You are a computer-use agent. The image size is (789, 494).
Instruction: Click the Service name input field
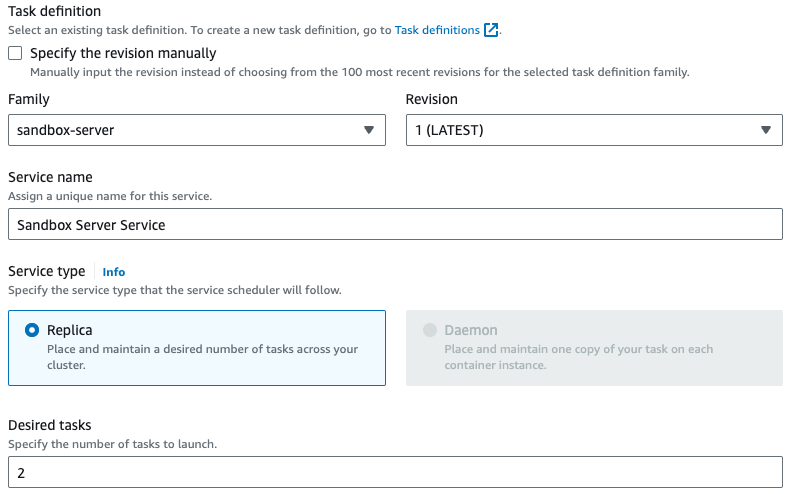pos(394,224)
